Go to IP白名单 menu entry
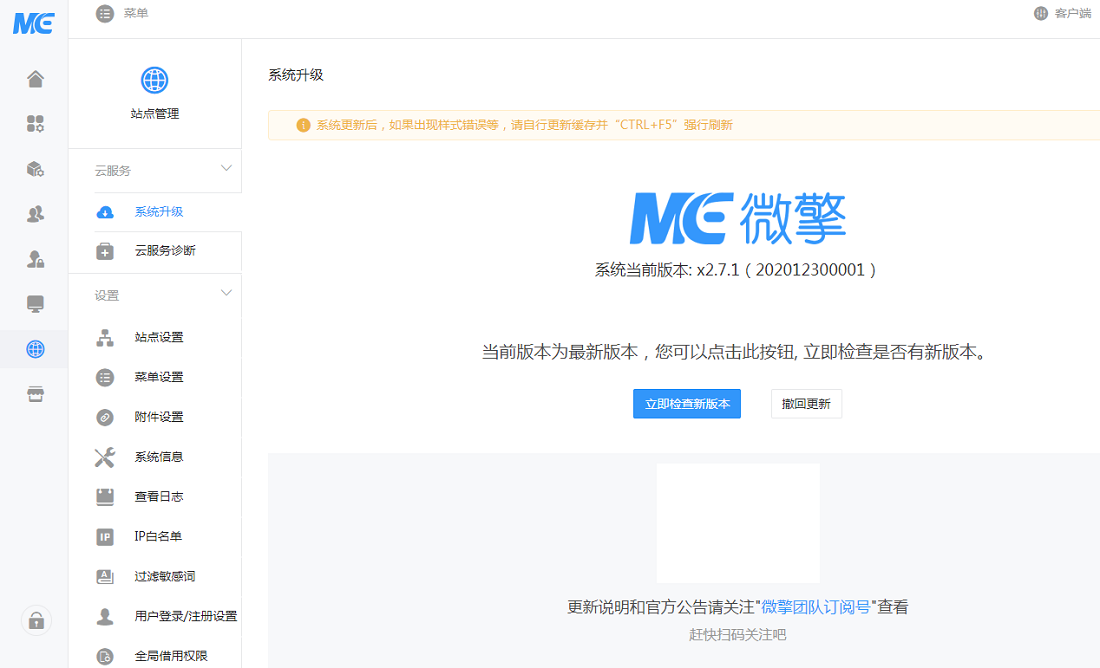 tap(158, 537)
